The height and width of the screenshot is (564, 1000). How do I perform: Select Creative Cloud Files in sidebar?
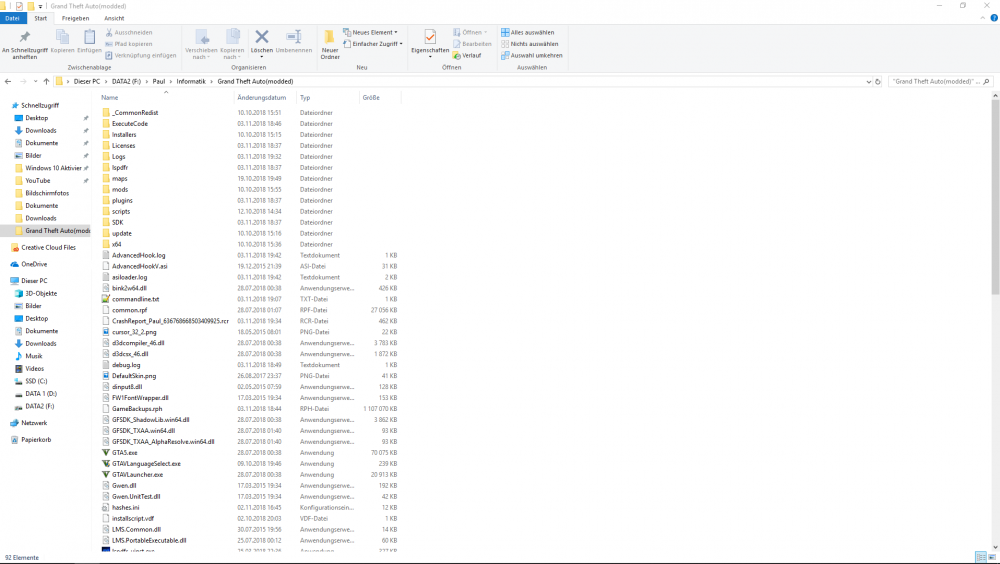(48, 248)
